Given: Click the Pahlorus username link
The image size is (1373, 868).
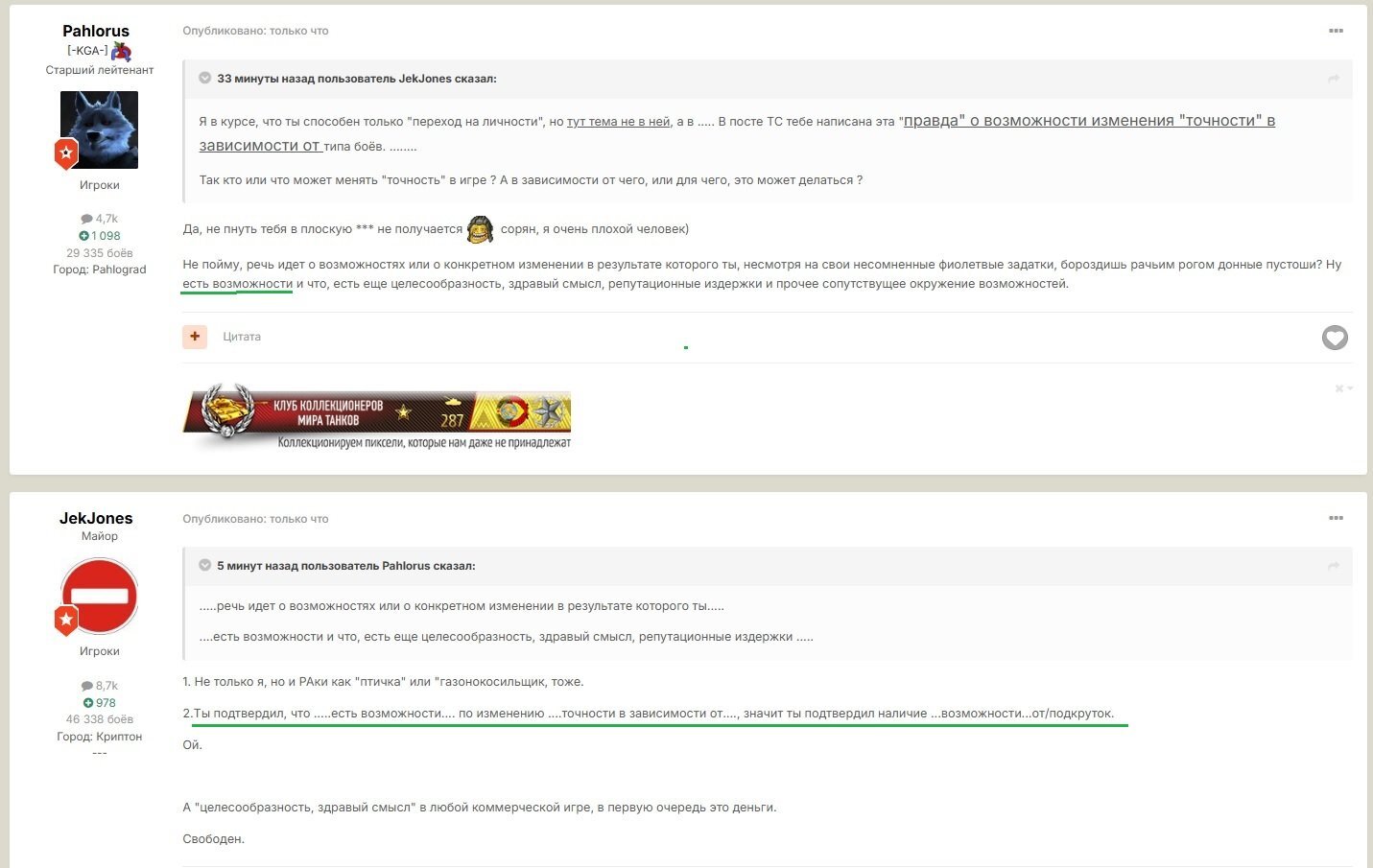Looking at the screenshot, I should [x=96, y=31].
